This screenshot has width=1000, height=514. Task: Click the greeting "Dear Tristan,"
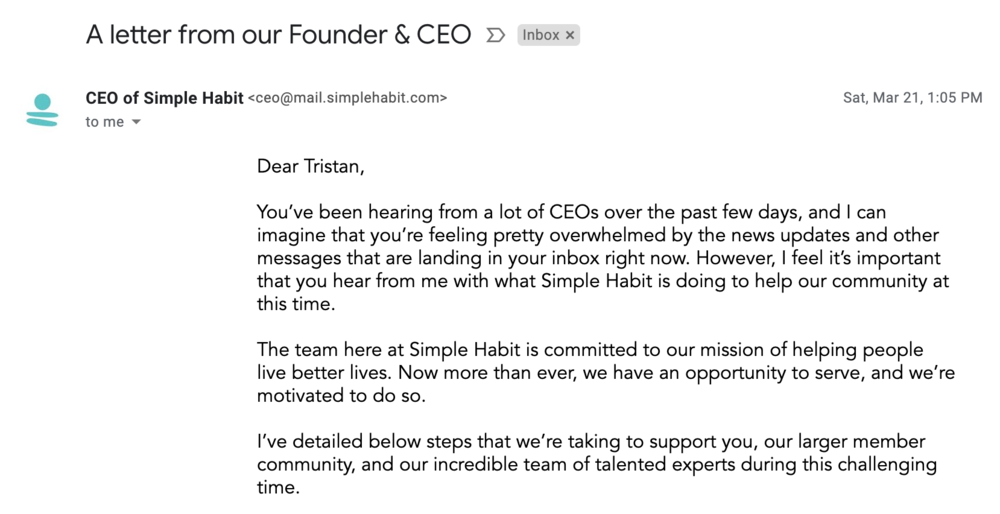pos(311,166)
